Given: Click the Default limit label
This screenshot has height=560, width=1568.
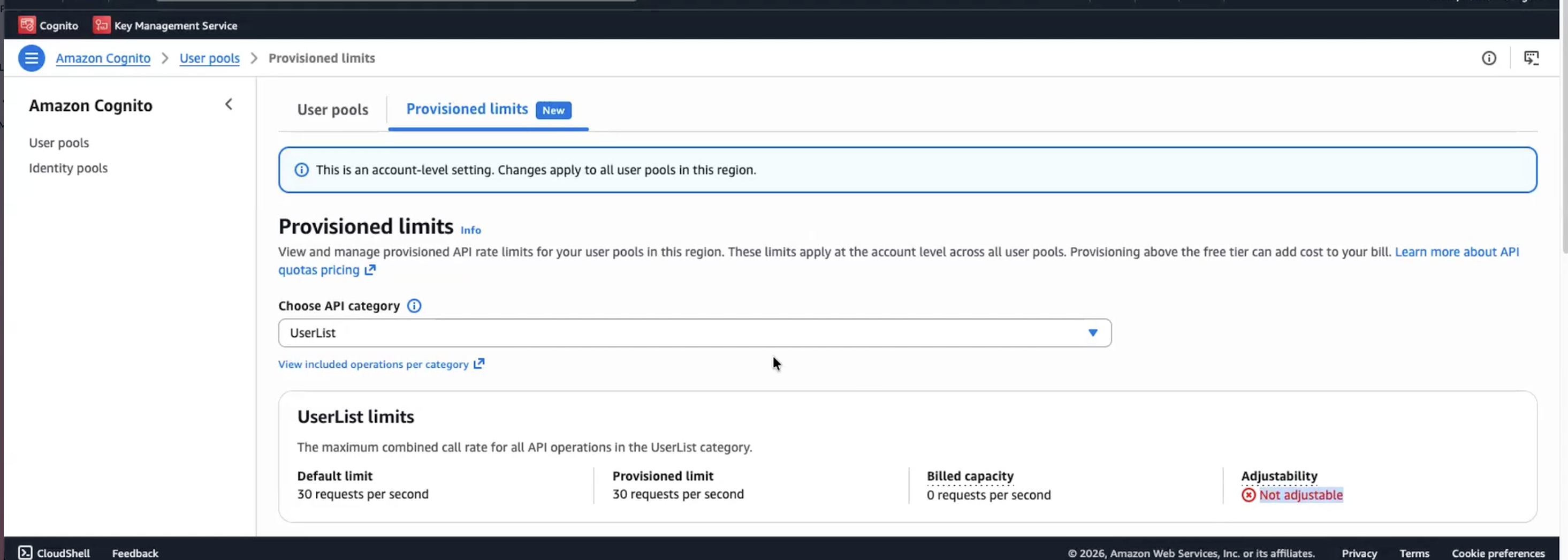Looking at the screenshot, I should pyautogui.click(x=335, y=476).
